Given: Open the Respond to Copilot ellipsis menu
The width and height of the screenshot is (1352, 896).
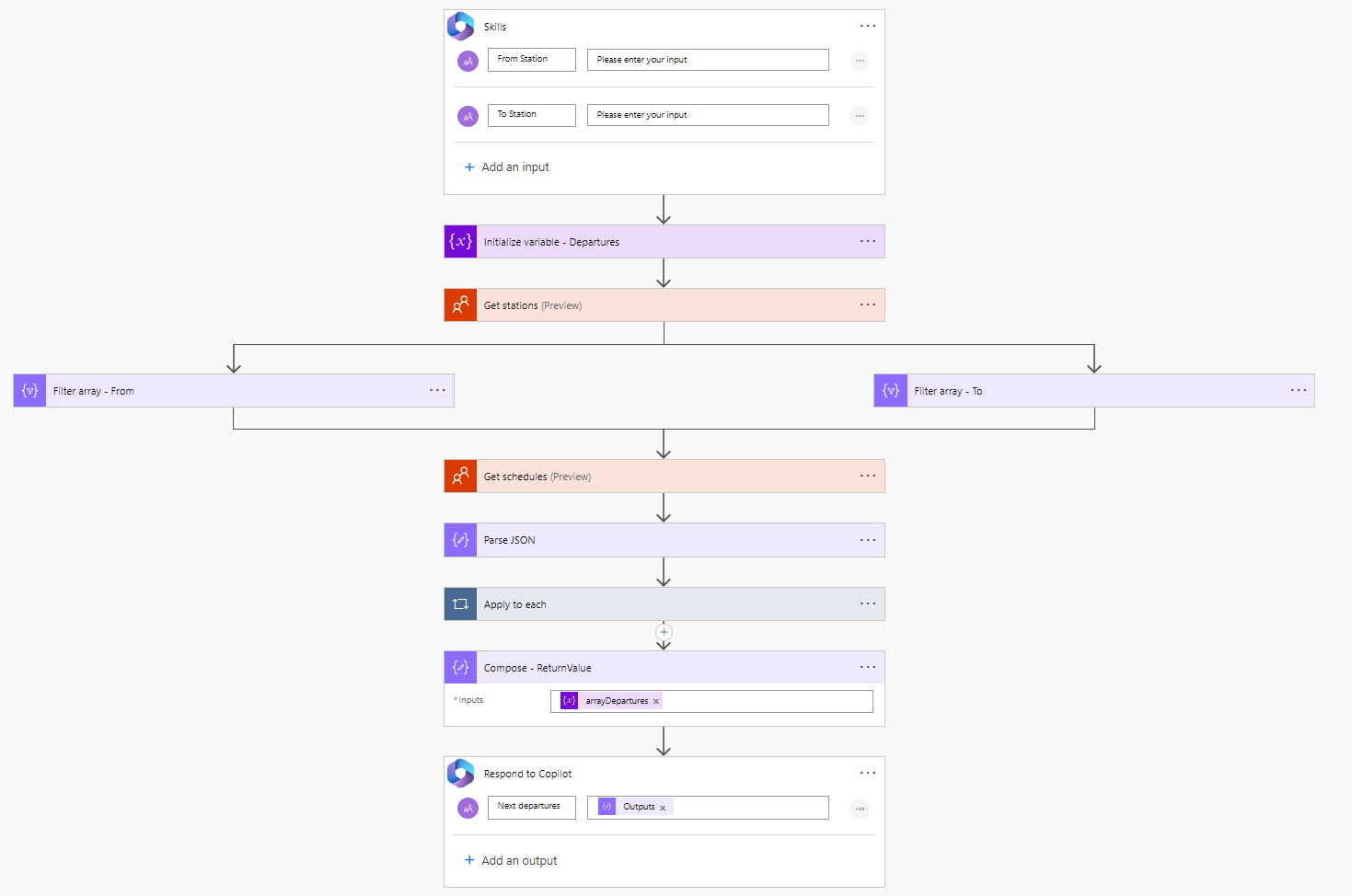Looking at the screenshot, I should pyautogui.click(x=867, y=774).
